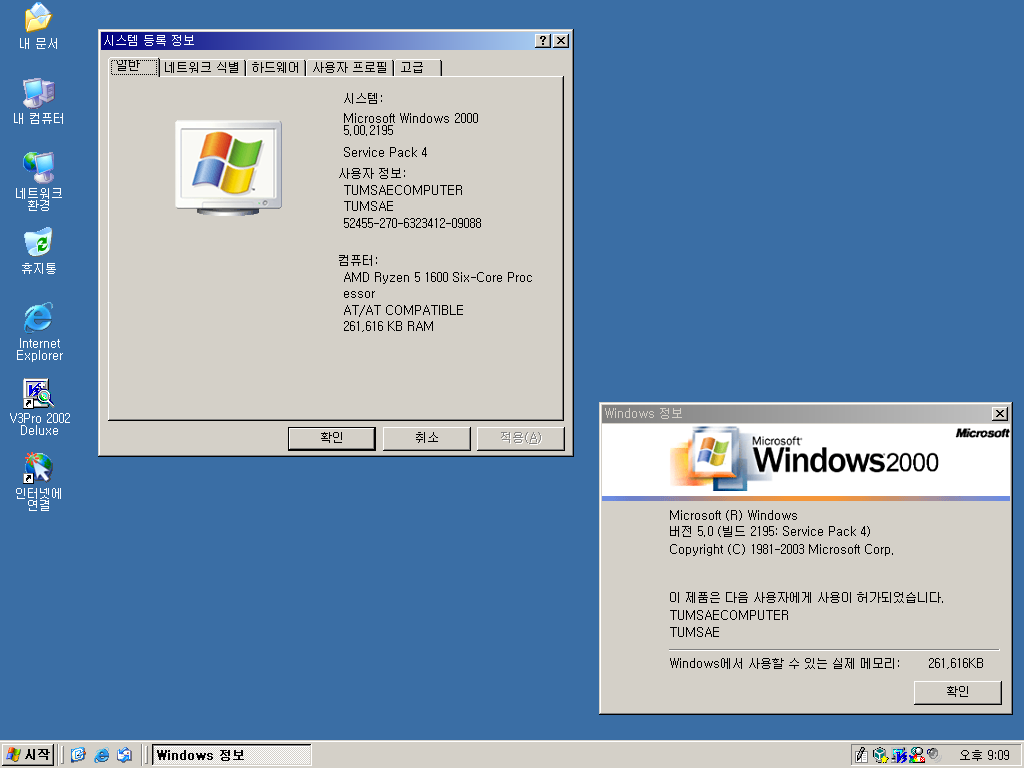Open the 하드웨어 tab
Screen dimensions: 1024x768
pyautogui.click(x=275, y=67)
